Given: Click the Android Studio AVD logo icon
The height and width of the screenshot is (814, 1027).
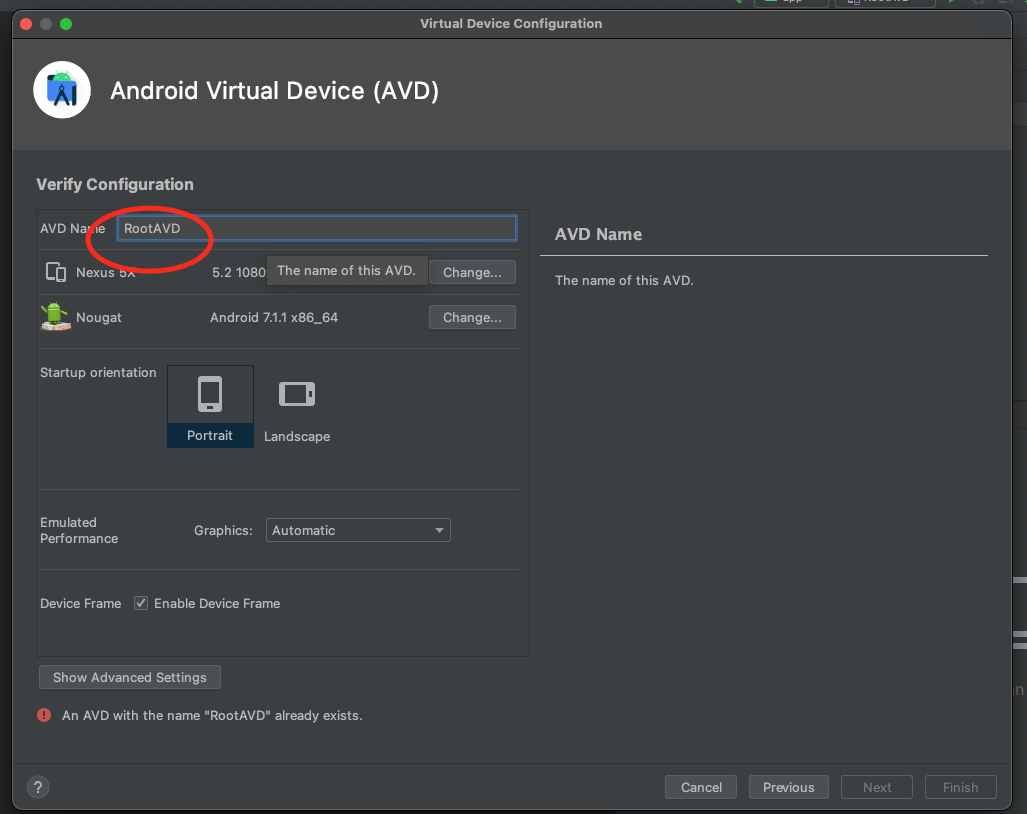Looking at the screenshot, I should [62, 90].
